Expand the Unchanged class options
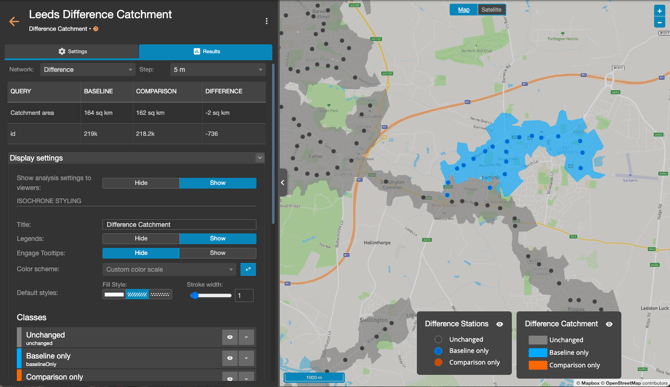 [247, 337]
